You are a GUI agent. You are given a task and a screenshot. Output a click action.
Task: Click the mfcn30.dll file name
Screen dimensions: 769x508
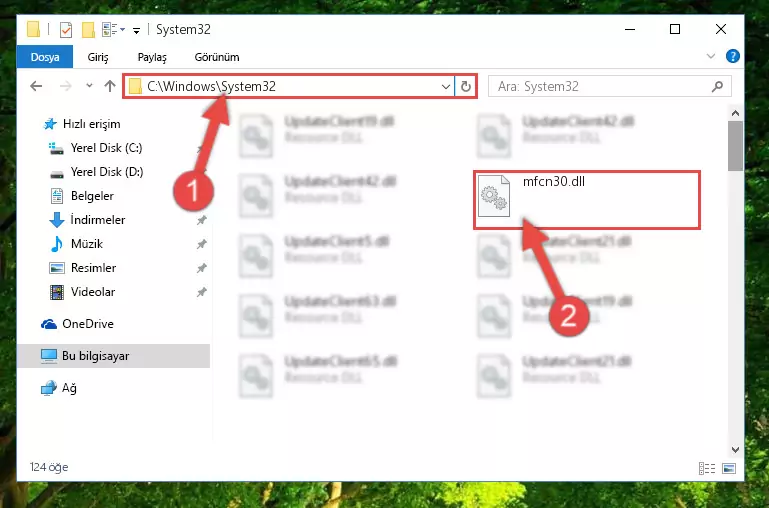tap(554, 182)
